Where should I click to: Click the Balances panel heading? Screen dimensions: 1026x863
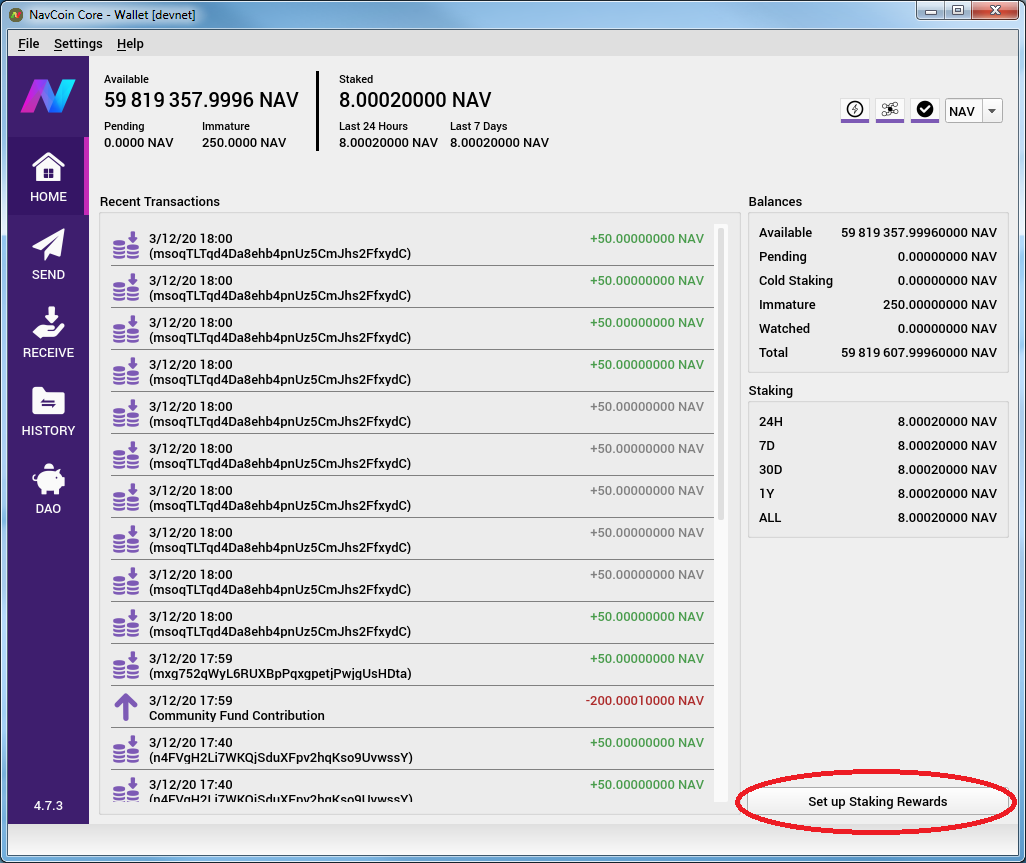click(x=775, y=202)
